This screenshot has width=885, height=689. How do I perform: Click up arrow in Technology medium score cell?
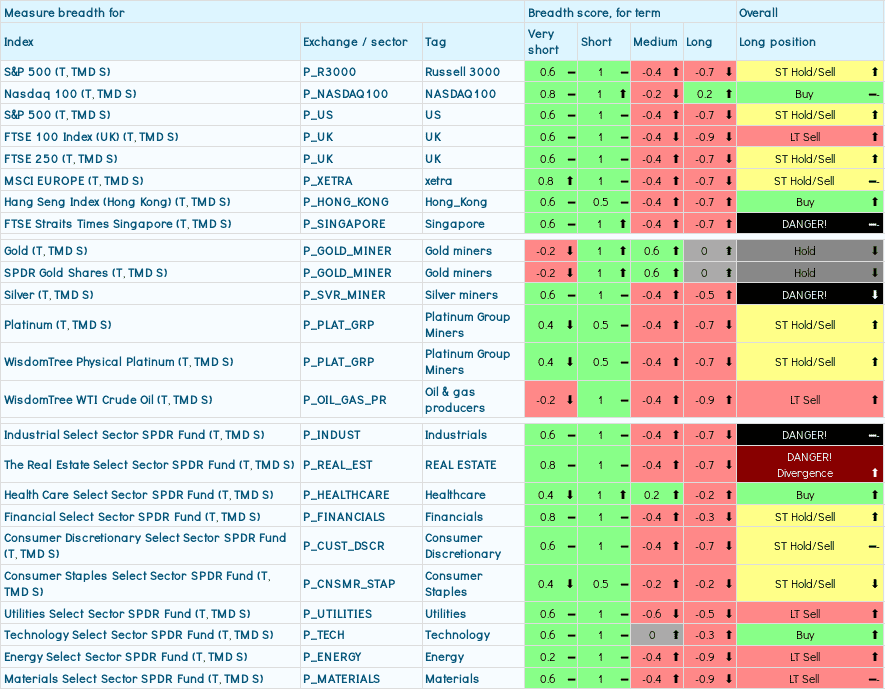tap(676, 635)
